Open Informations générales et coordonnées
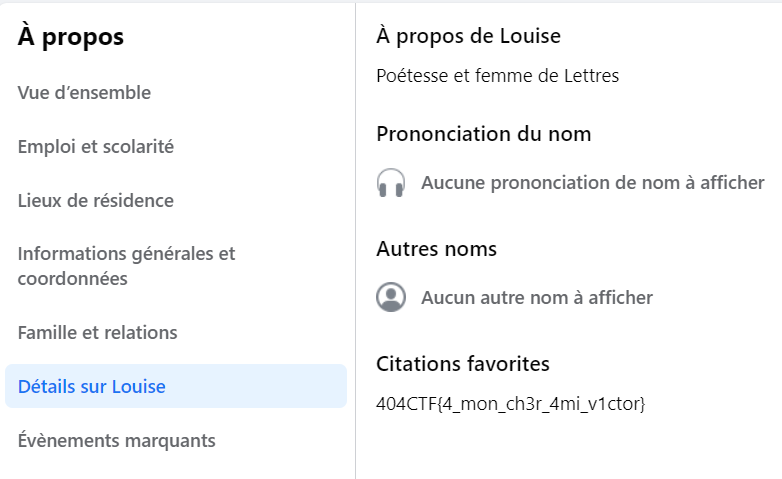 (126, 266)
